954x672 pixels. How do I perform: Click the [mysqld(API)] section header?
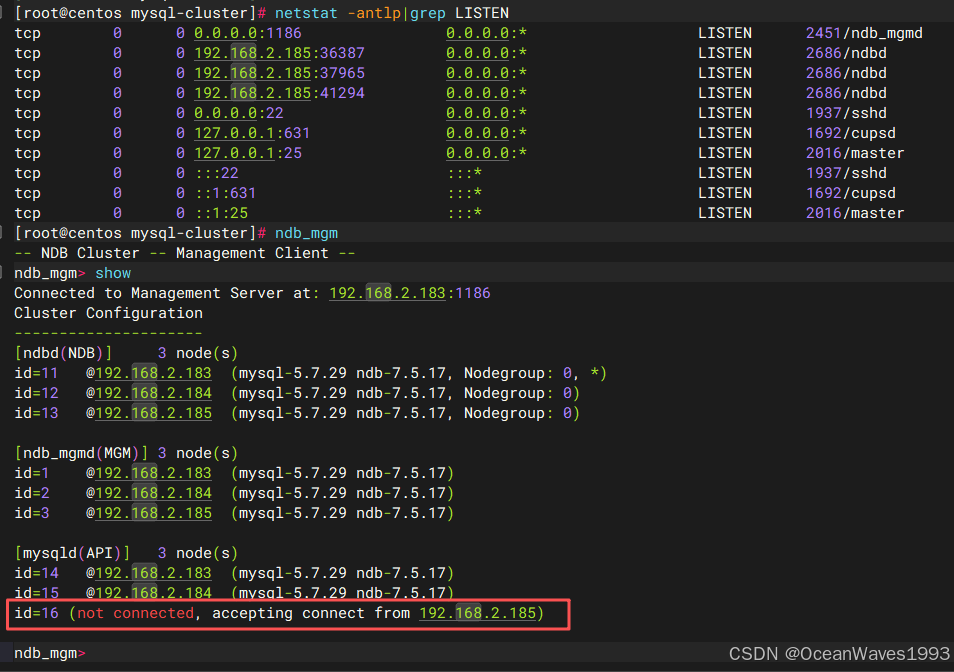coord(72,553)
